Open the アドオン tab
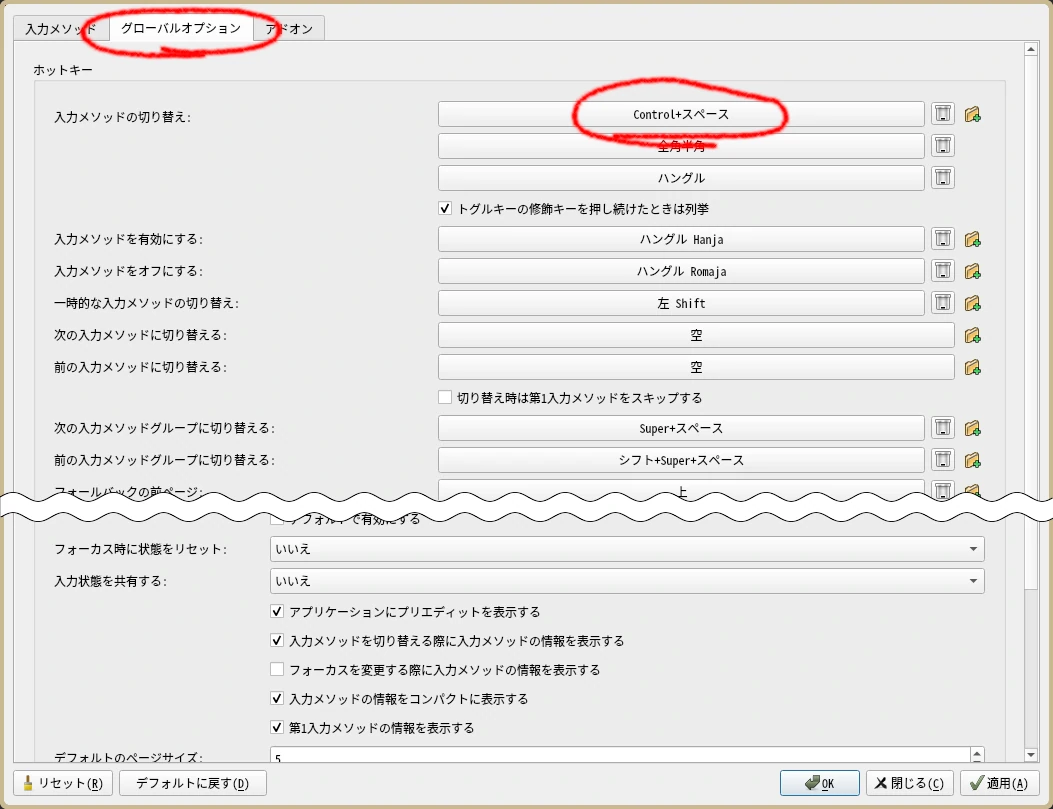The image size is (1053, 809). 289,29
